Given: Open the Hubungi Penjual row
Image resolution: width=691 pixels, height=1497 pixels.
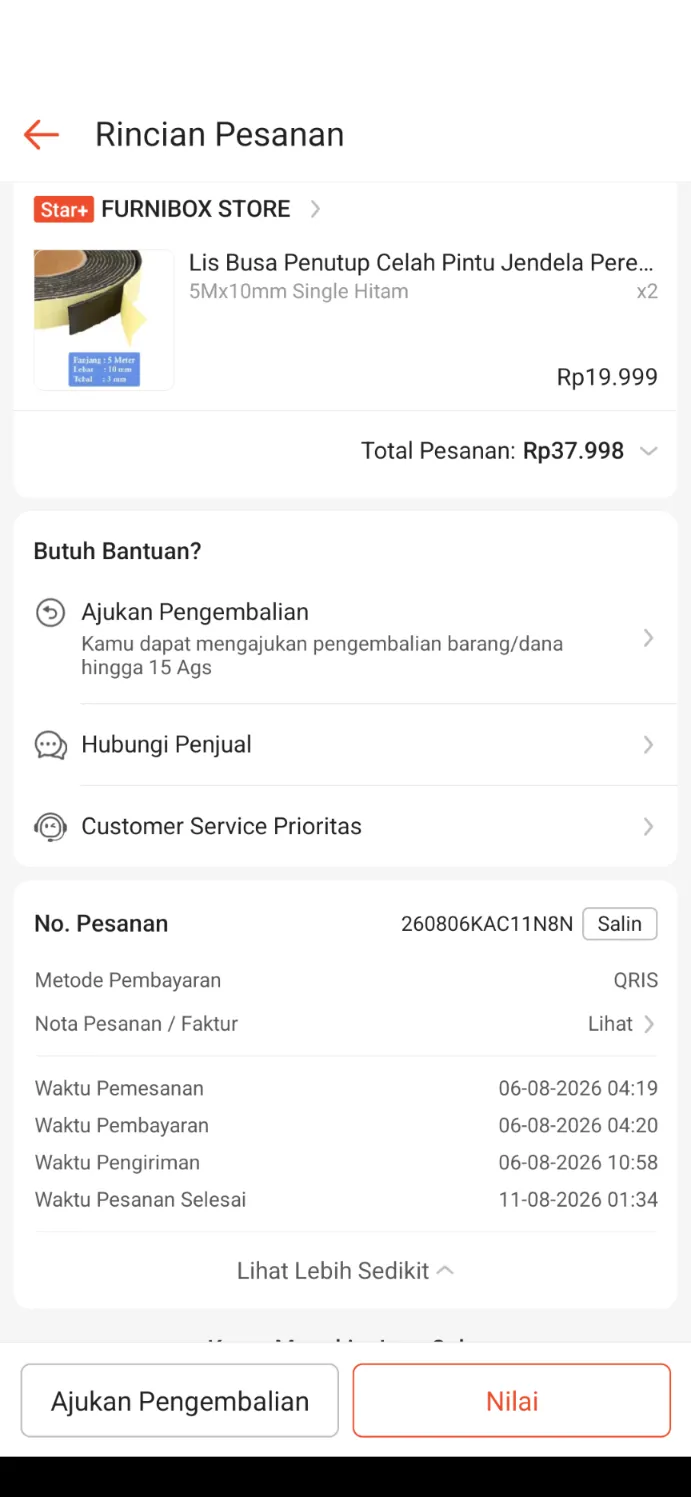Looking at the screenshot, I should coord(345,745).
